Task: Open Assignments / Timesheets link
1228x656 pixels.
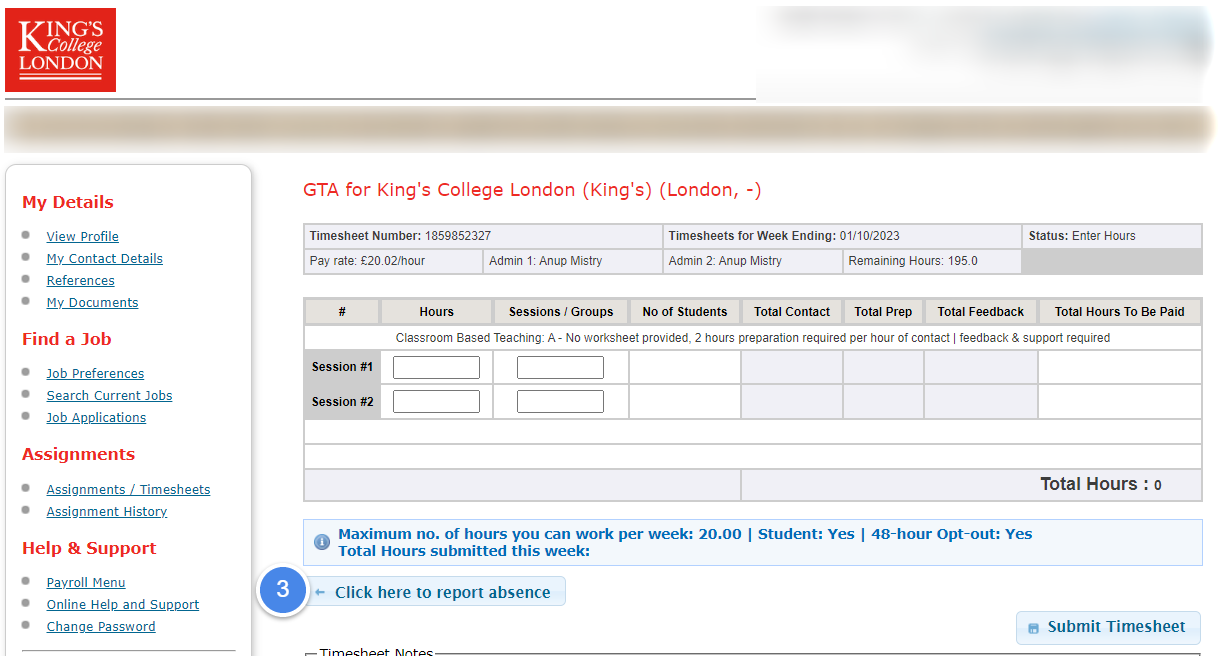Action: pos(128,489)
